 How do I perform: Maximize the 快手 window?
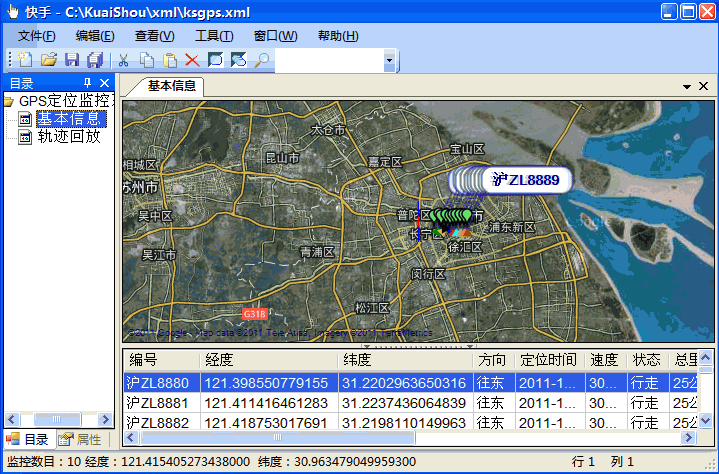pyautogui.click(x=688, y=11)
